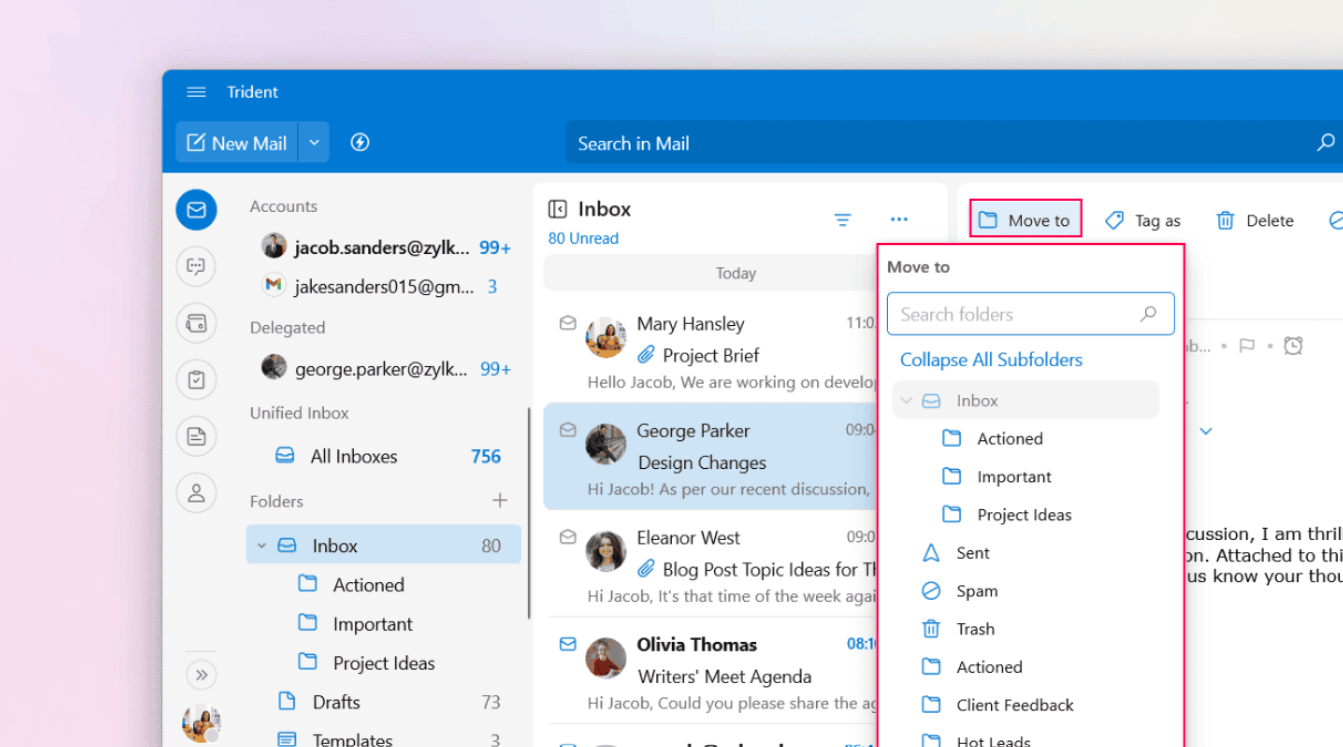Open the mail list filter icon
Image resolution: width=1343 pixels, height=747 pixels.
point(843,219)
